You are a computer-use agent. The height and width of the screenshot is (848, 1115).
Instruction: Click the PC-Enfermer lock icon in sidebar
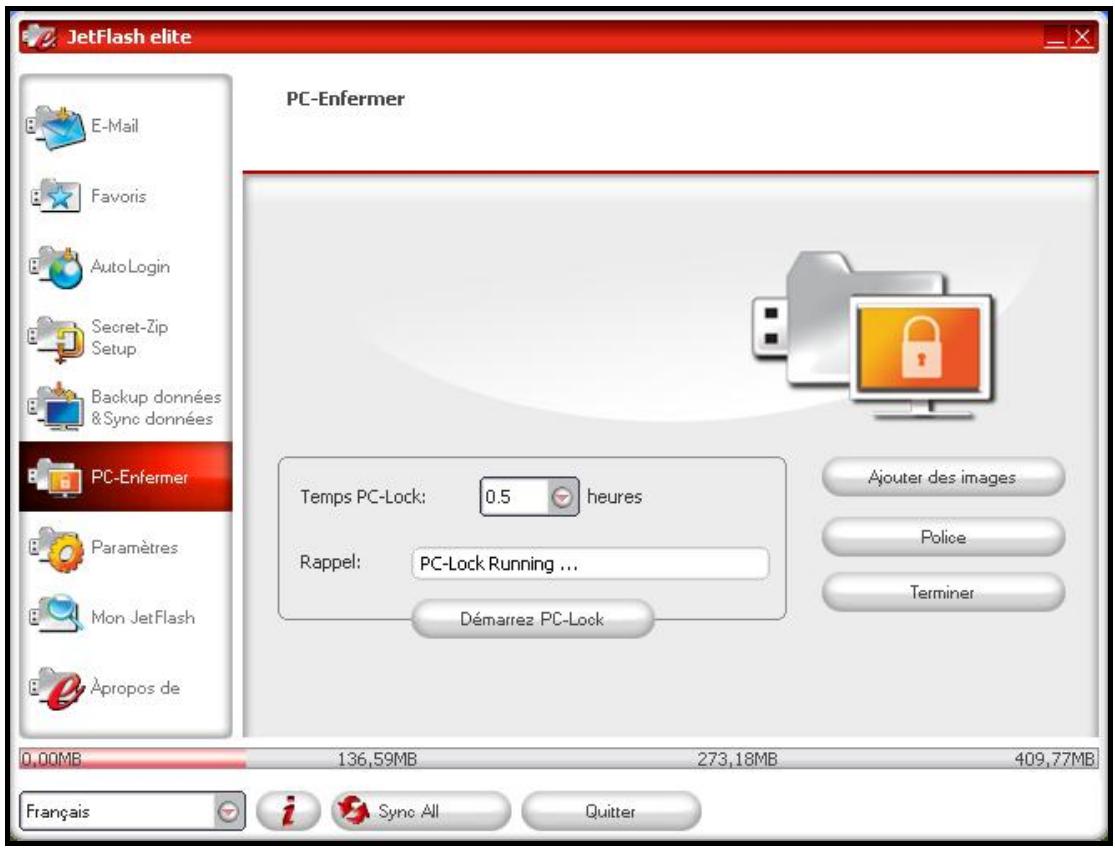[x=55, y=477]
